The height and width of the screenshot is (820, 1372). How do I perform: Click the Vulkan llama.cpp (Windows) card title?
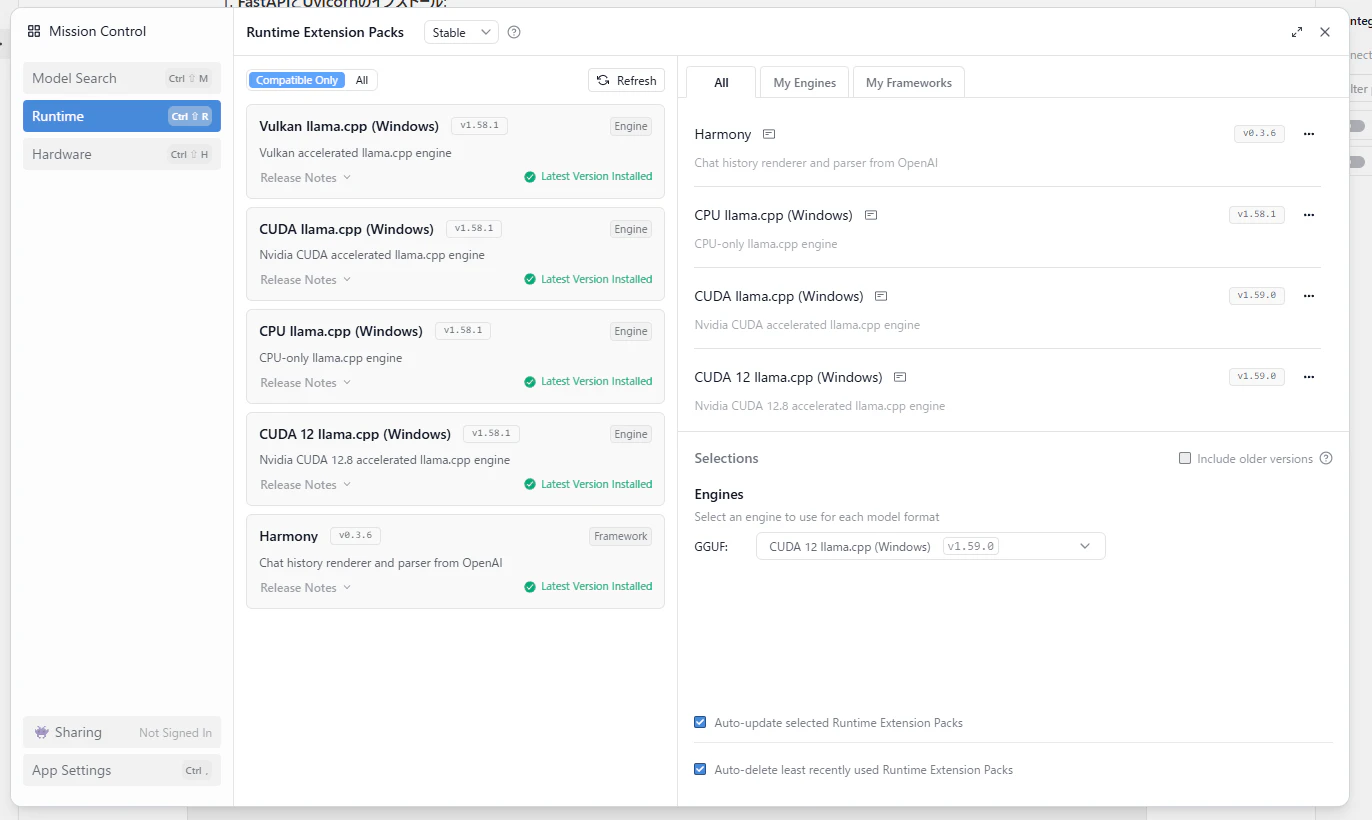coord(349,126)
